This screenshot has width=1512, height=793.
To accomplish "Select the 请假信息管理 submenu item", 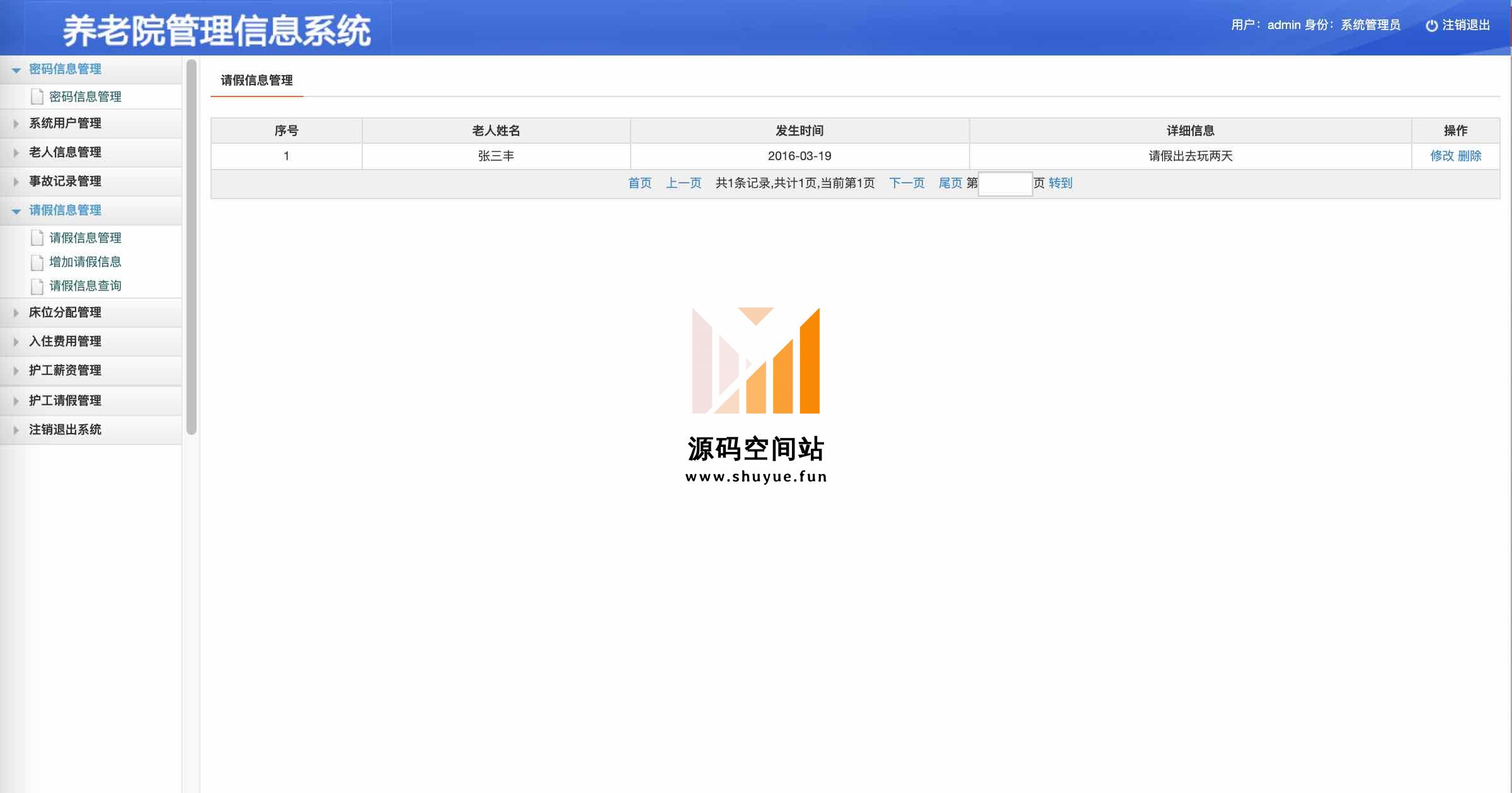I will [85, 238].
